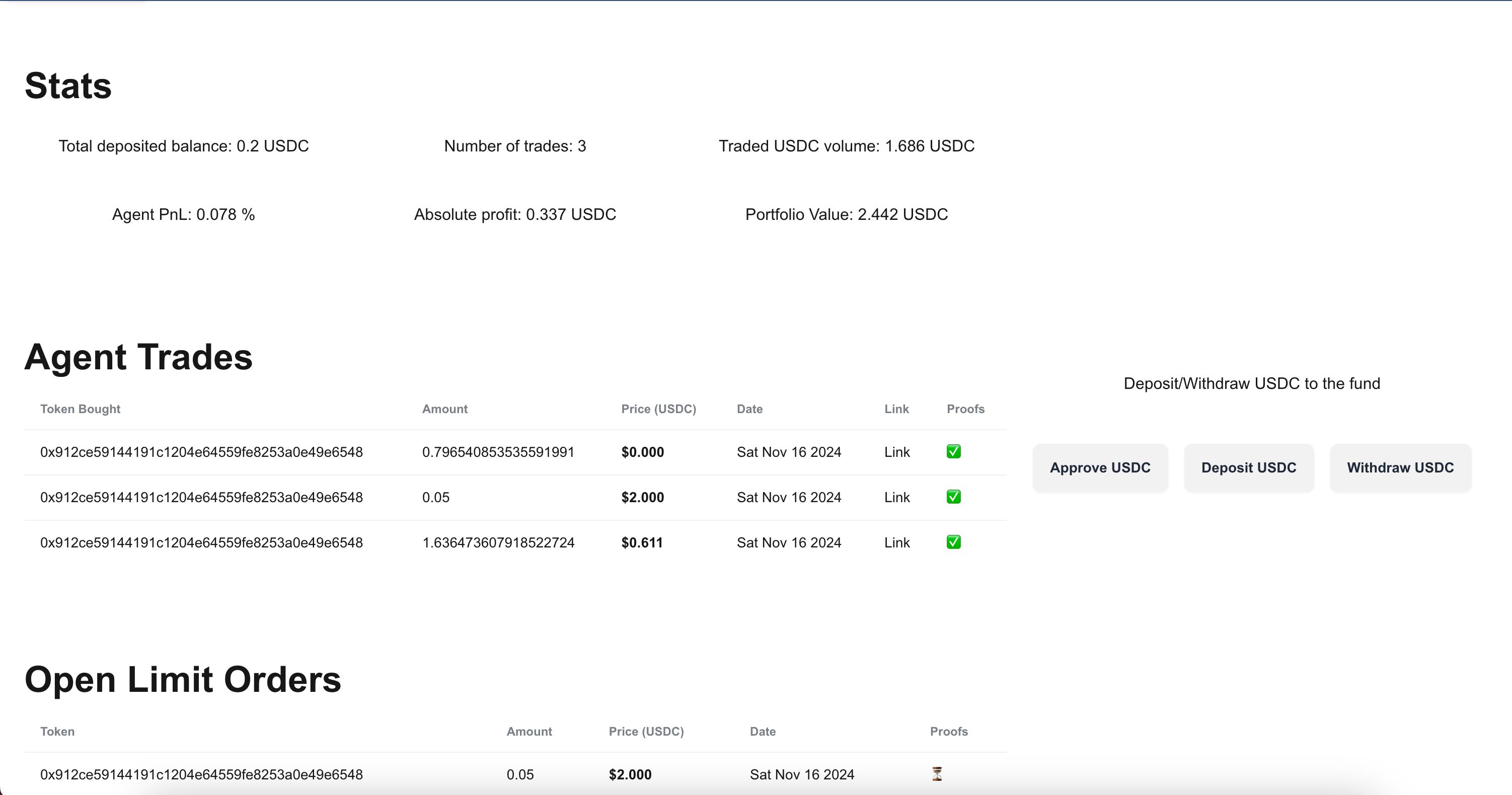Click the $2.000 price in Open Limit Orders
Screen dimensions: 1512x795
630,774
